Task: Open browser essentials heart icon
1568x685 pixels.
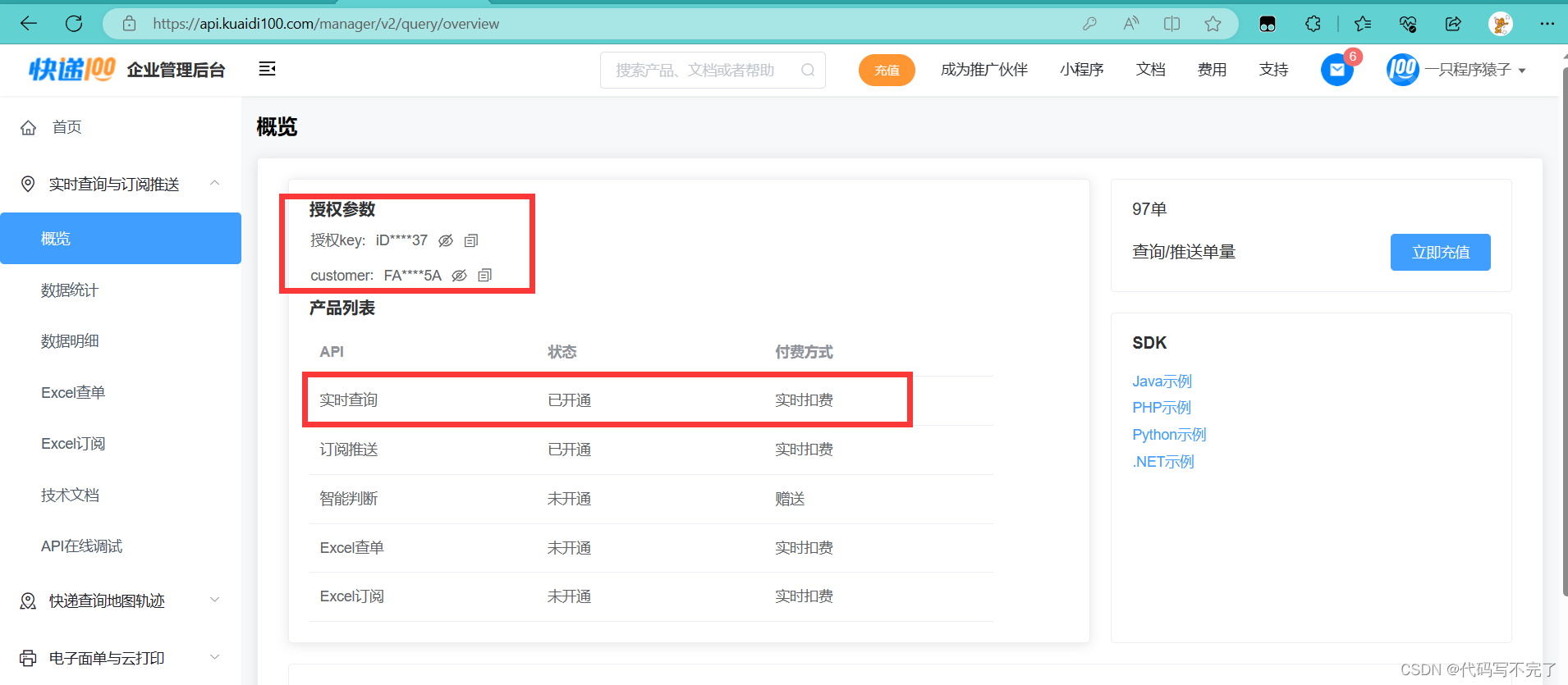Action: (1408, 24)
